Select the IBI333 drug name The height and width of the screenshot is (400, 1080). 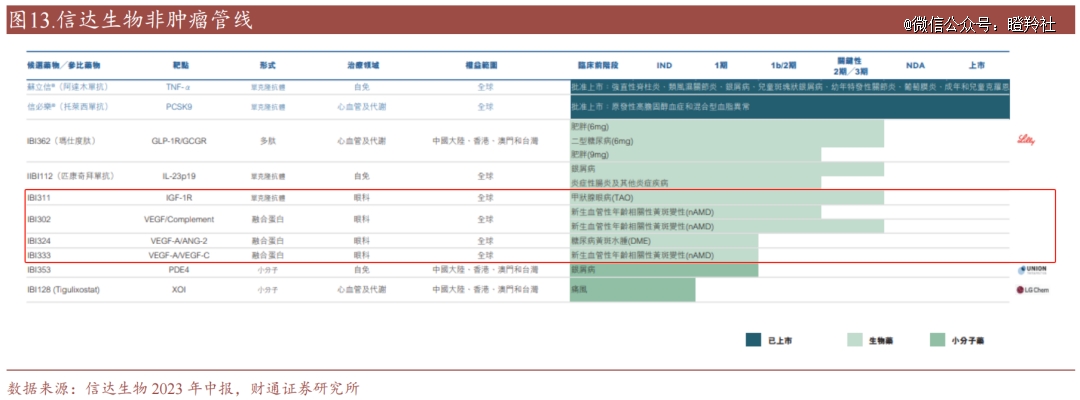(40, 255)
